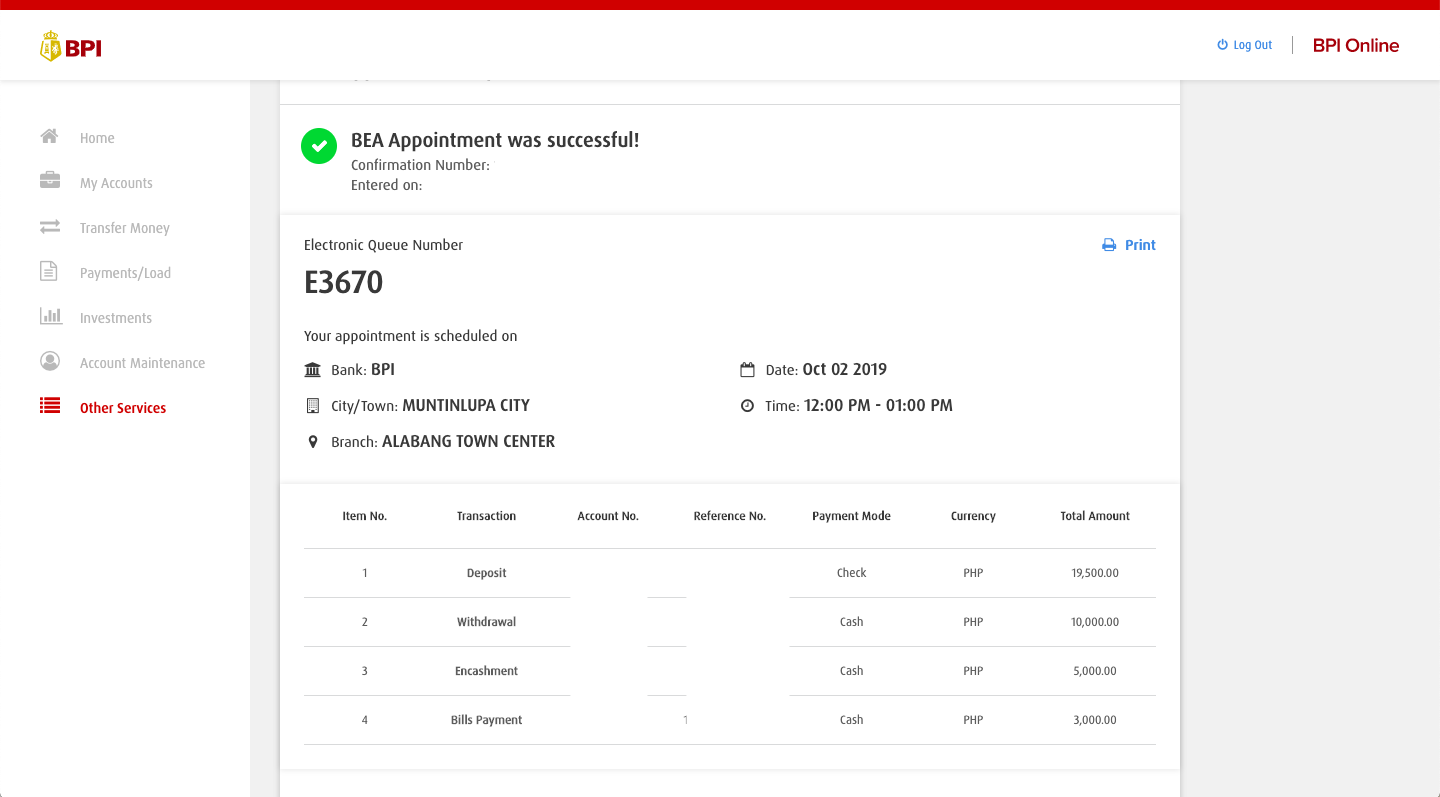1440x797 pixels.
Task: Open Account Maintenance
Action: pyautogui.click(x=142, y=363)
